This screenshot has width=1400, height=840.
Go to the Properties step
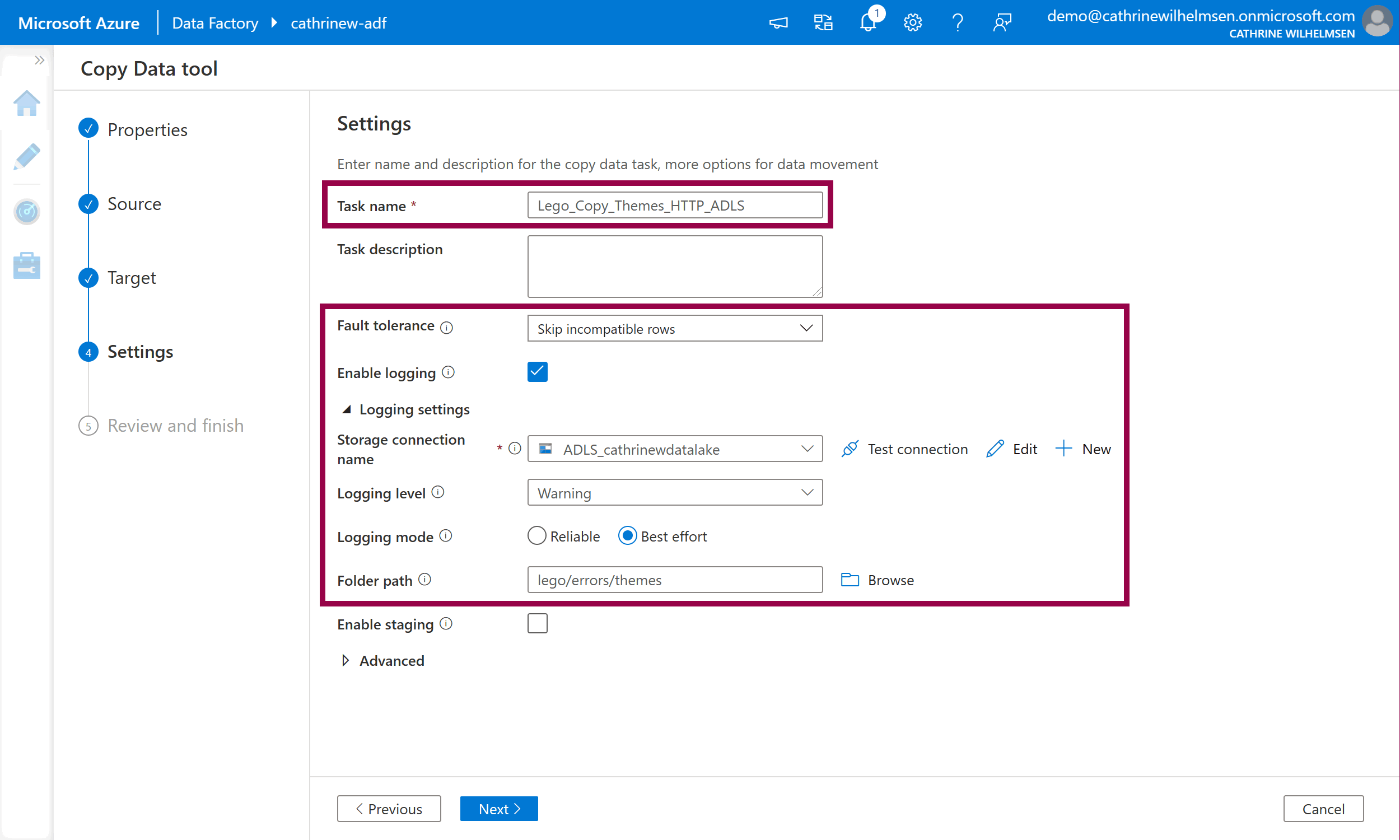(x=147, y=129)
